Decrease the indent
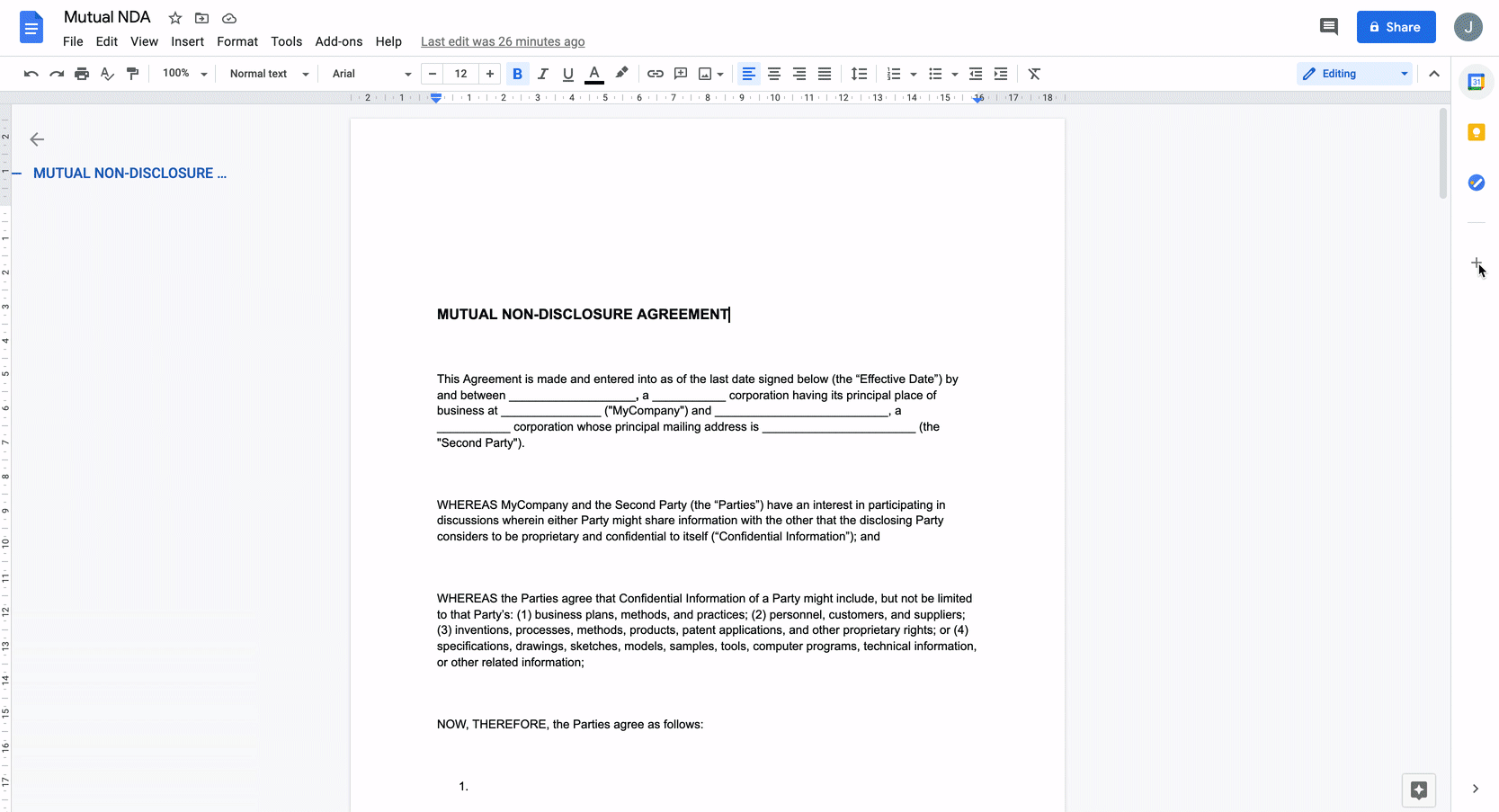Screen dimensions: 1499x812 [x=976, y=74]
